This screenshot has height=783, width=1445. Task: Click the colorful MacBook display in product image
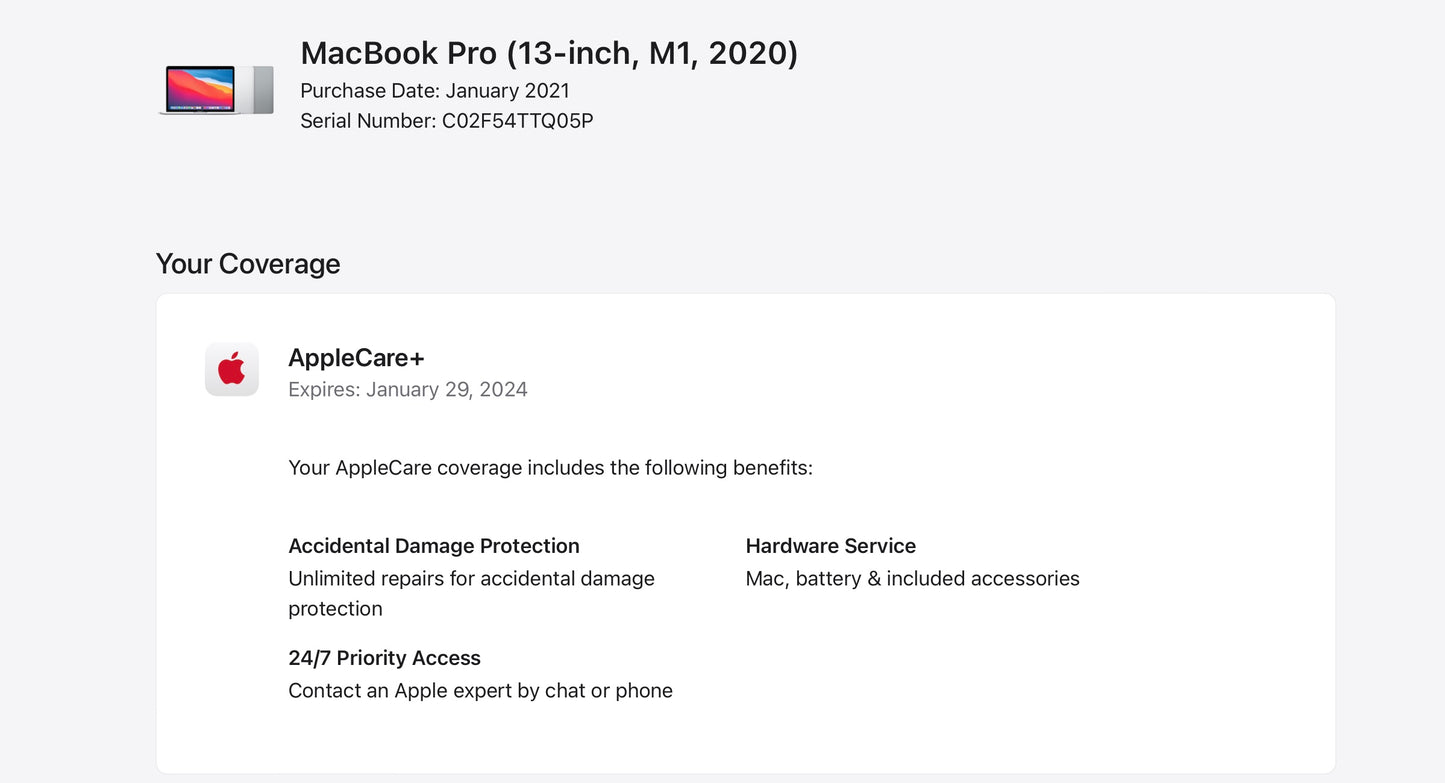coord(200,88)
